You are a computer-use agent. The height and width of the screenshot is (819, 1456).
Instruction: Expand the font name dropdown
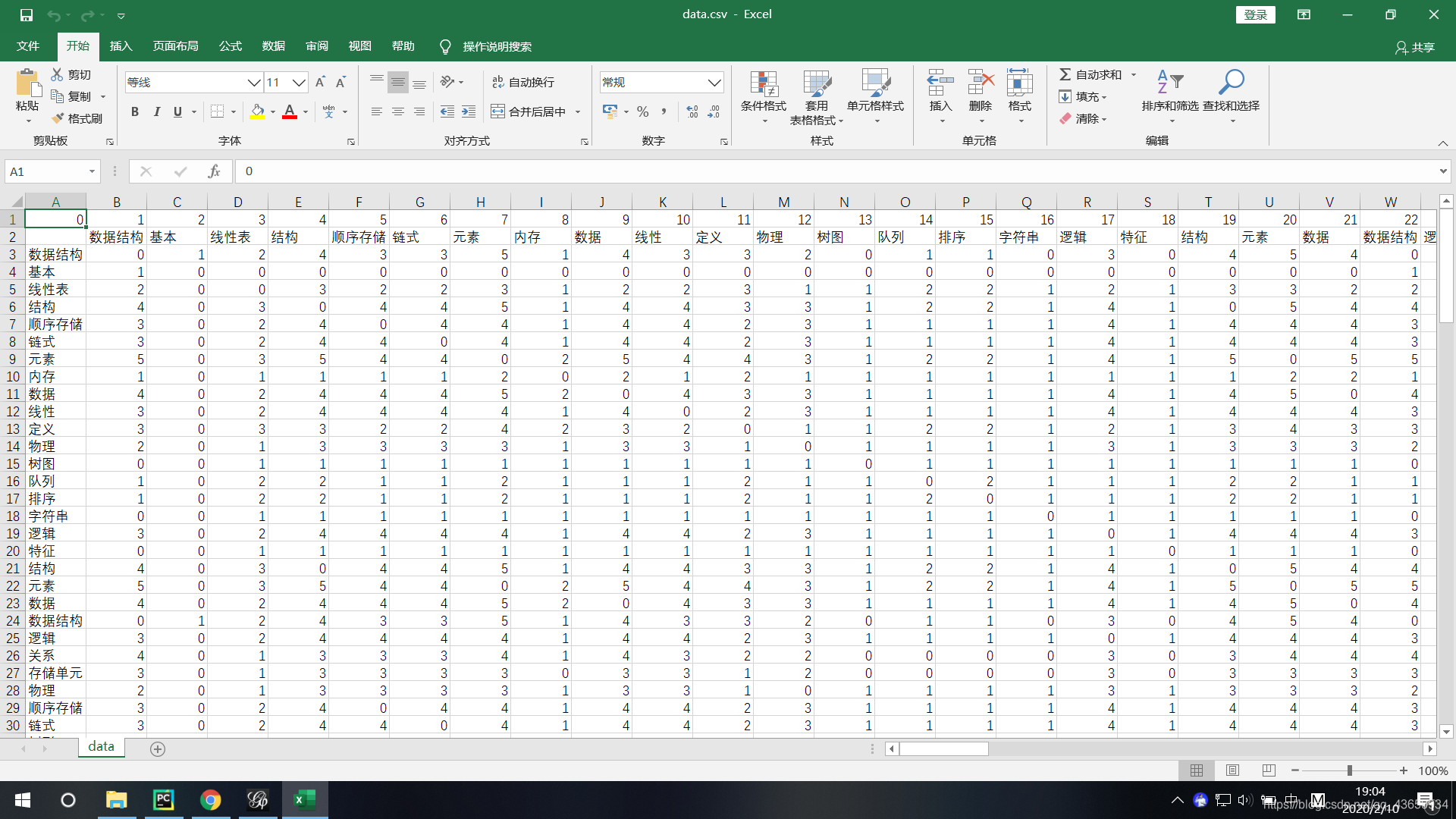tap(254, 82)
